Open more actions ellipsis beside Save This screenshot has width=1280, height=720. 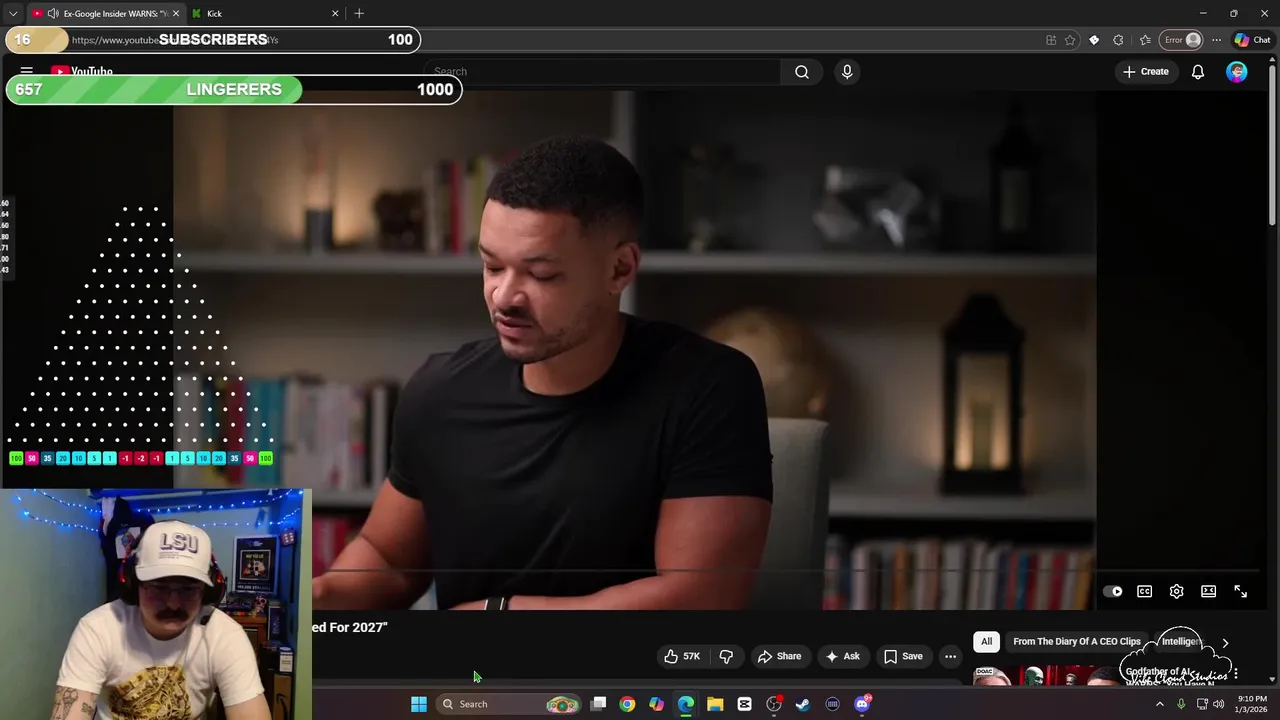pyautogui.click(x=950, y=656)
